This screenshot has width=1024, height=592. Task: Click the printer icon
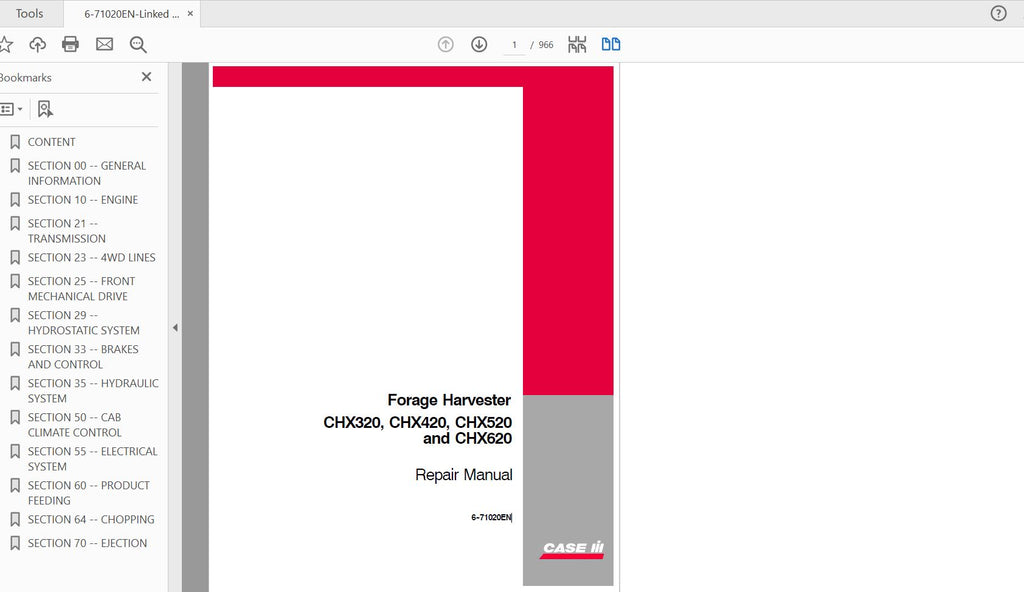(x=71, y=44)
